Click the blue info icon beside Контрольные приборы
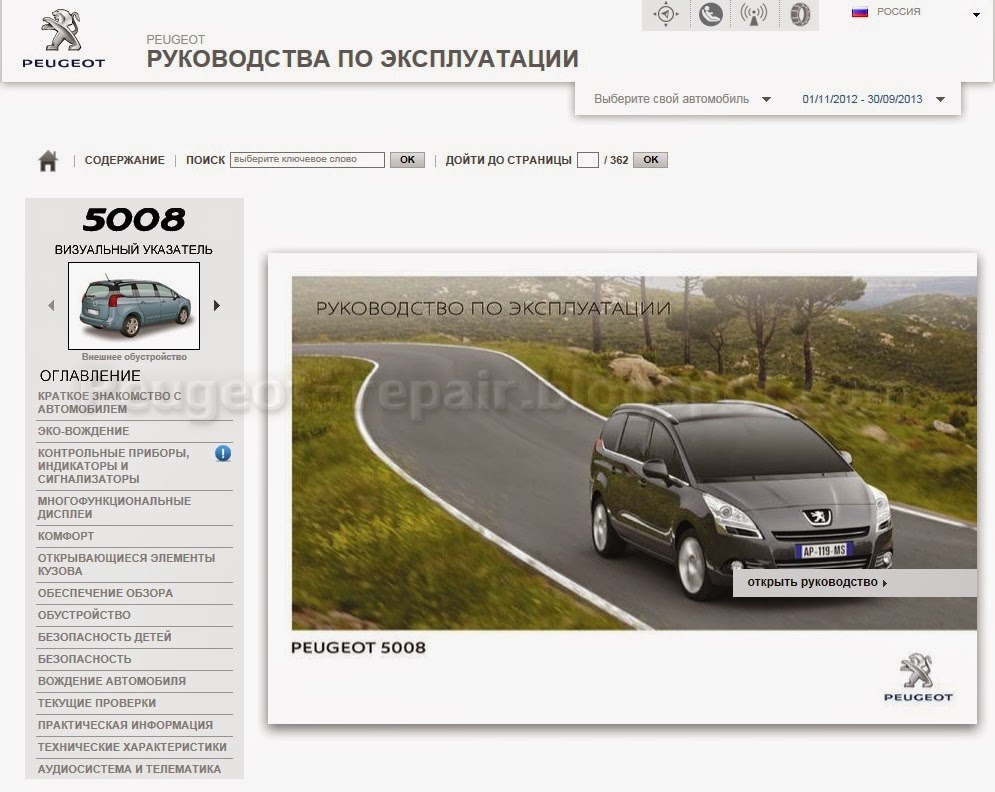 223,453
